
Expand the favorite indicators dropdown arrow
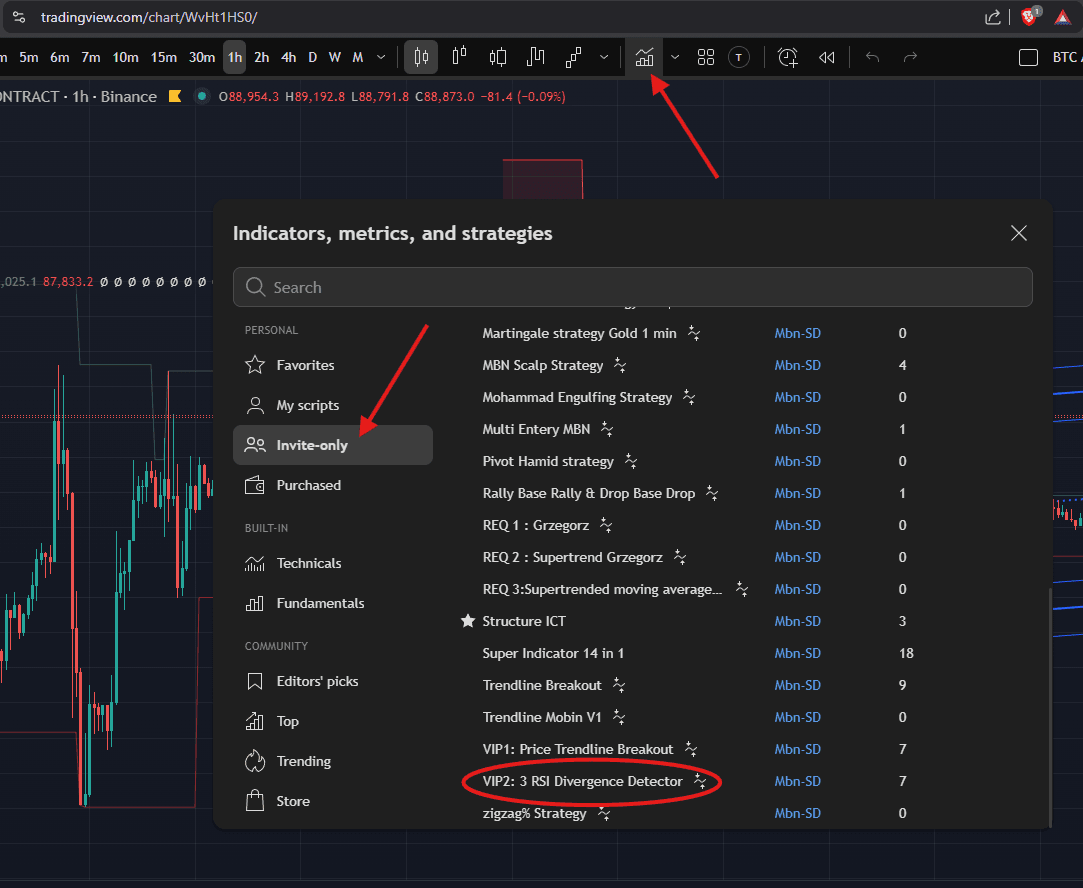pyautogui.click(x=675, y=57)
